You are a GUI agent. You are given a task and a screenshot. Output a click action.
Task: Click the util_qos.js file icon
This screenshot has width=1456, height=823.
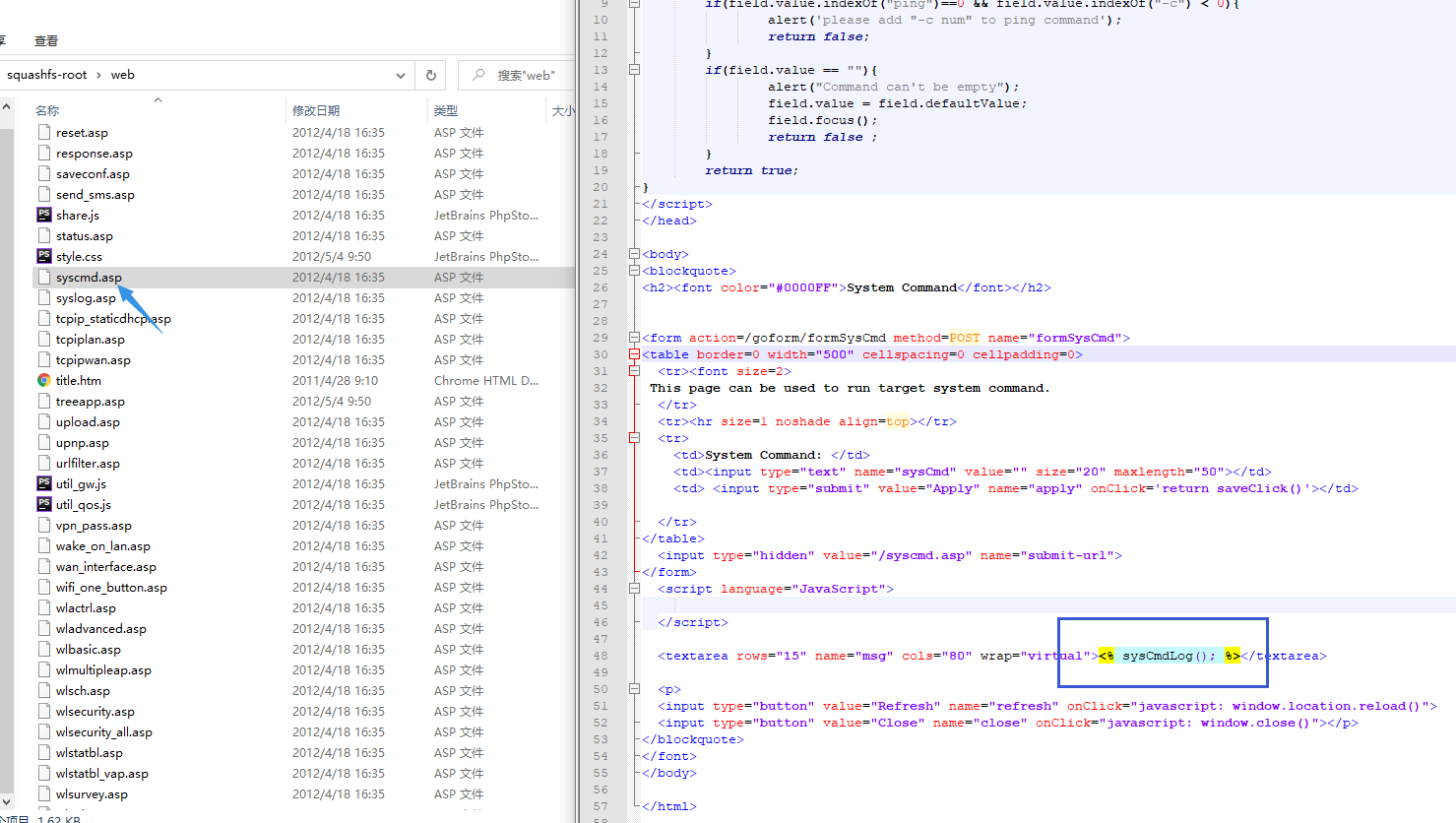(x=44, y=504)
